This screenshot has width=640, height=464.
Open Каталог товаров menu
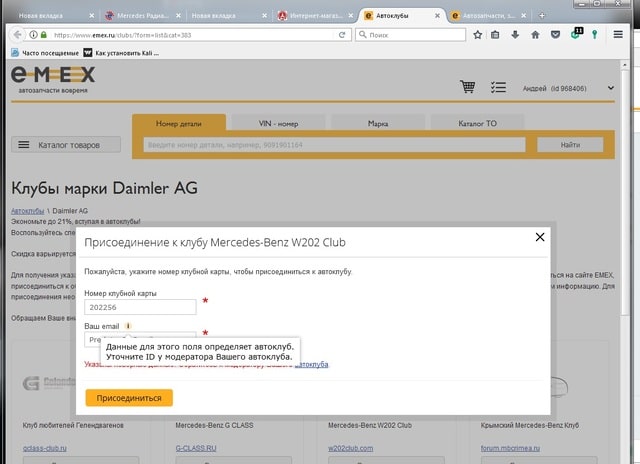click(66, 145)
